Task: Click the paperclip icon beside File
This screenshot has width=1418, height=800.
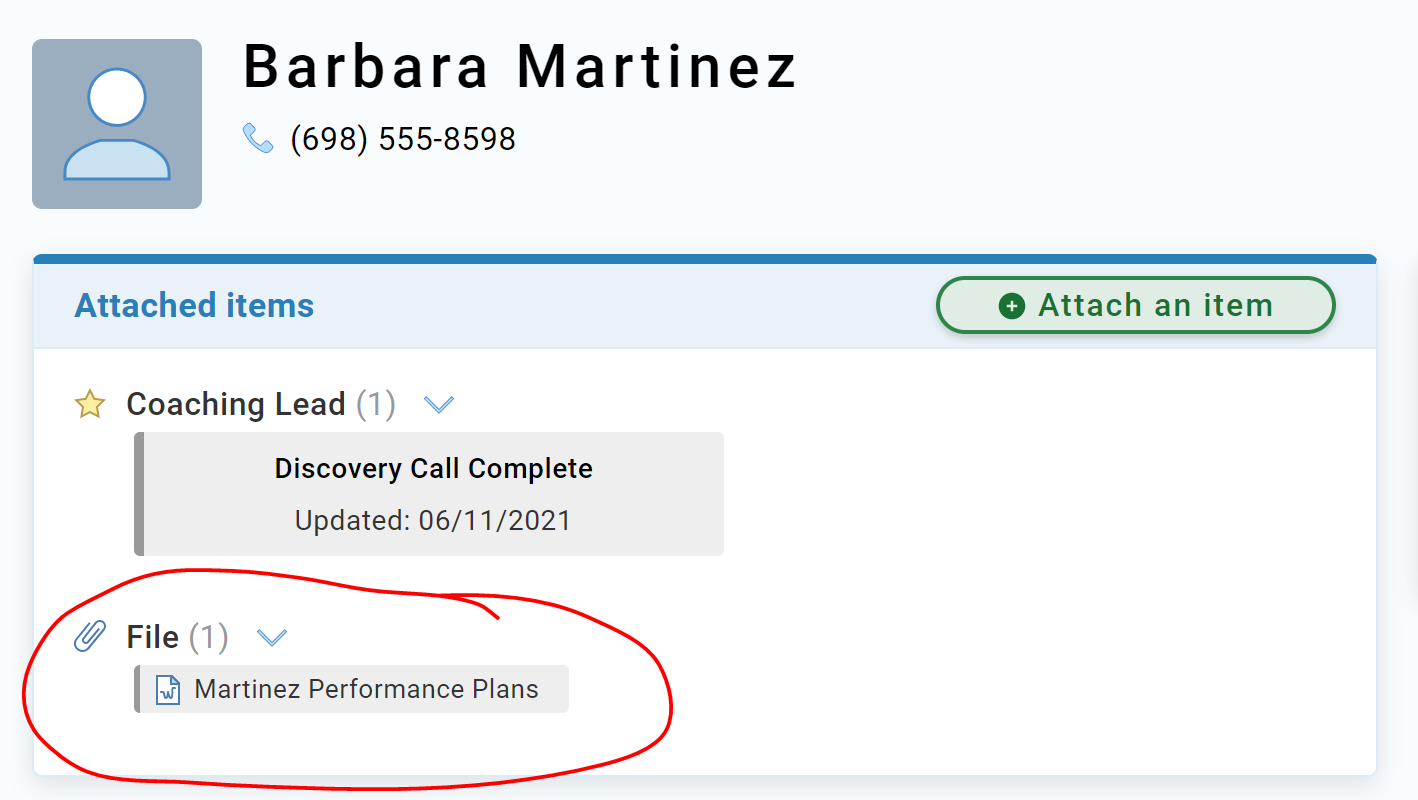Action: coord(90,636)
